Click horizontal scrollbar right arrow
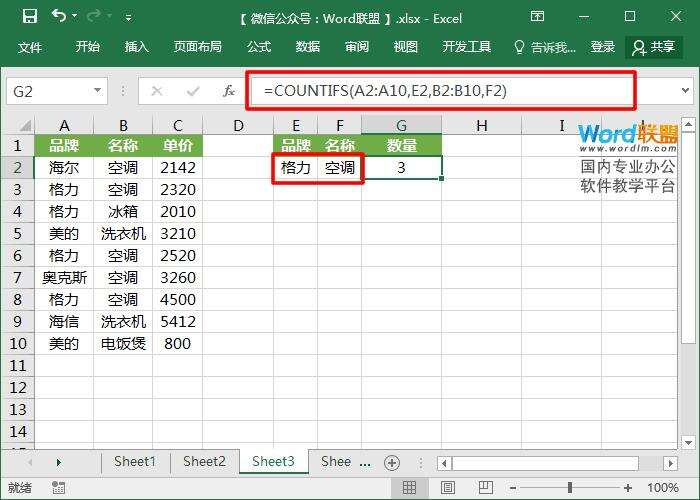Screen dimensions: 700x500 click(x=670, y=463)
